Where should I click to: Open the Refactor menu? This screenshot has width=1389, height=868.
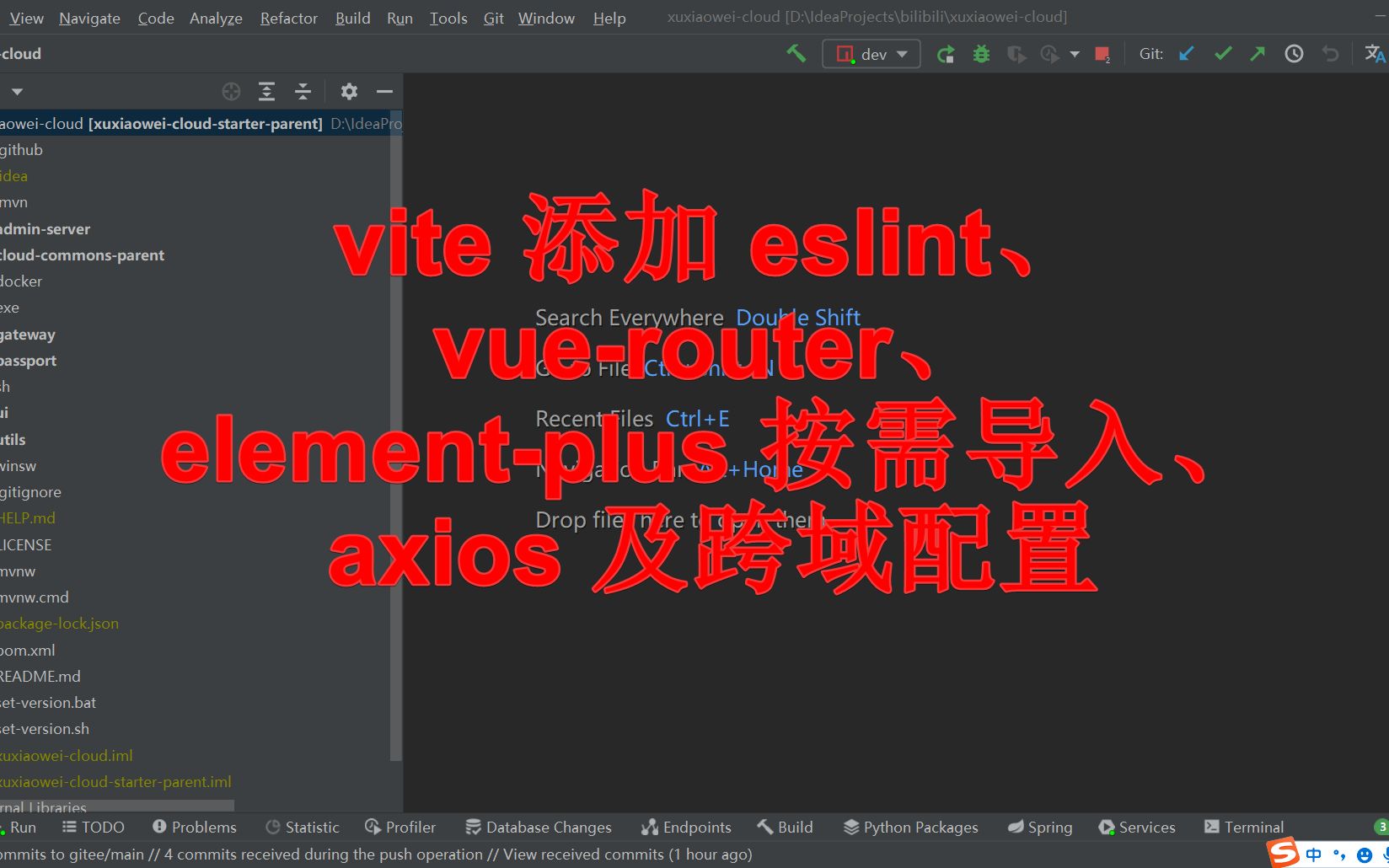[288, 18]
